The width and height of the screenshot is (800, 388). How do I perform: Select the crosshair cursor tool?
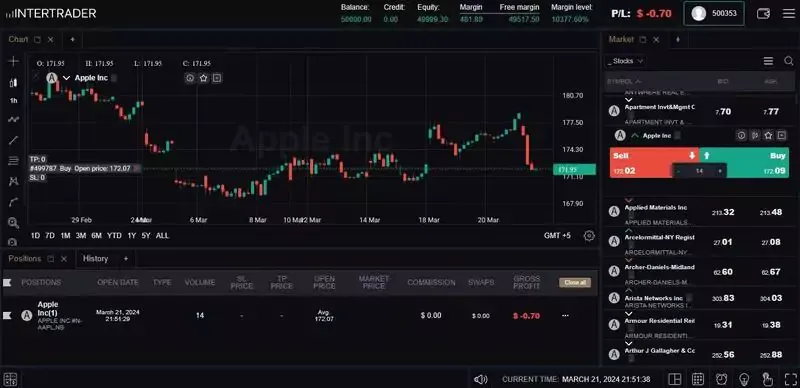click(x=13, y=61)
